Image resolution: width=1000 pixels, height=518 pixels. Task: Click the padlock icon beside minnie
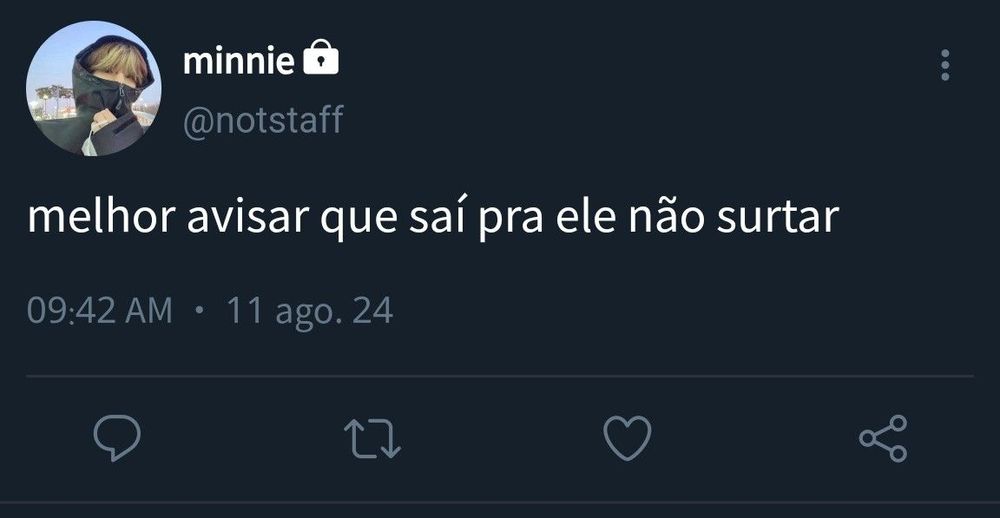point(320,59)
